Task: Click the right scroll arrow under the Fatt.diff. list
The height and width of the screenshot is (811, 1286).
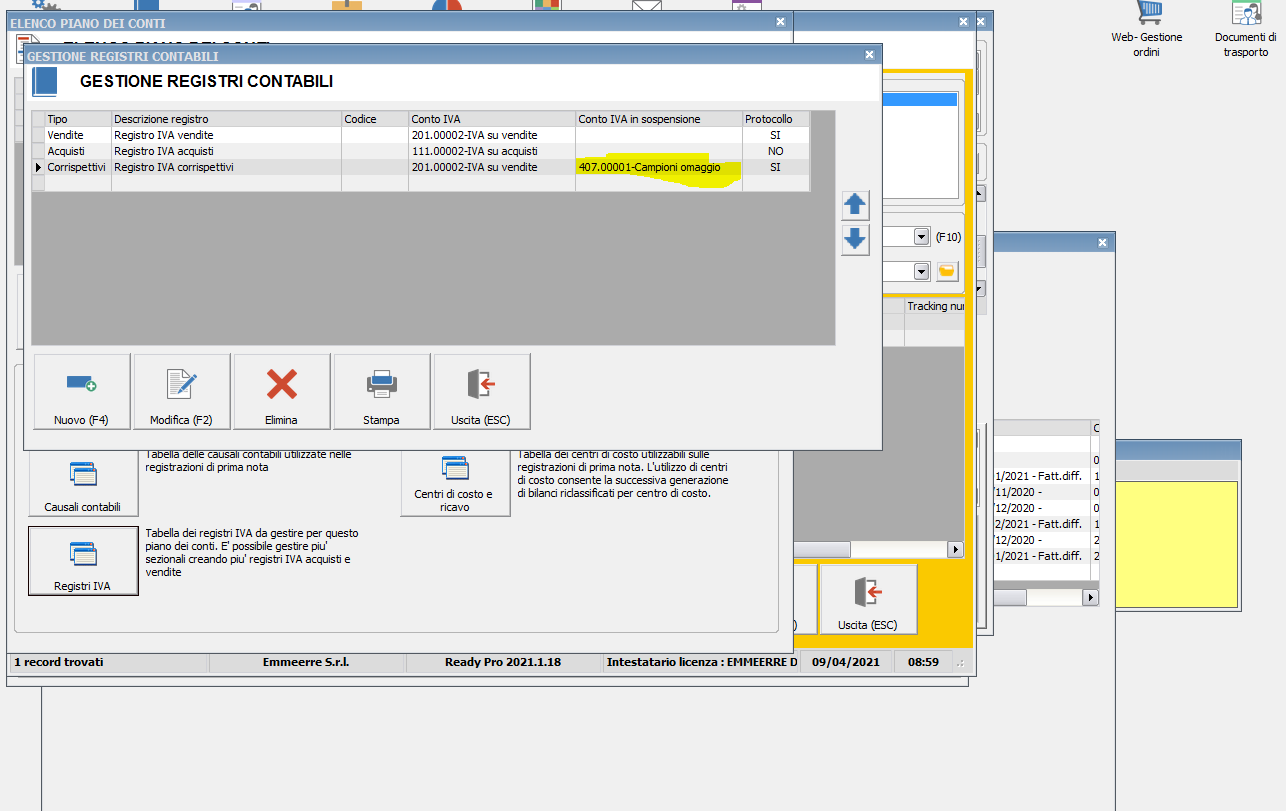Action: [1090, 597]
